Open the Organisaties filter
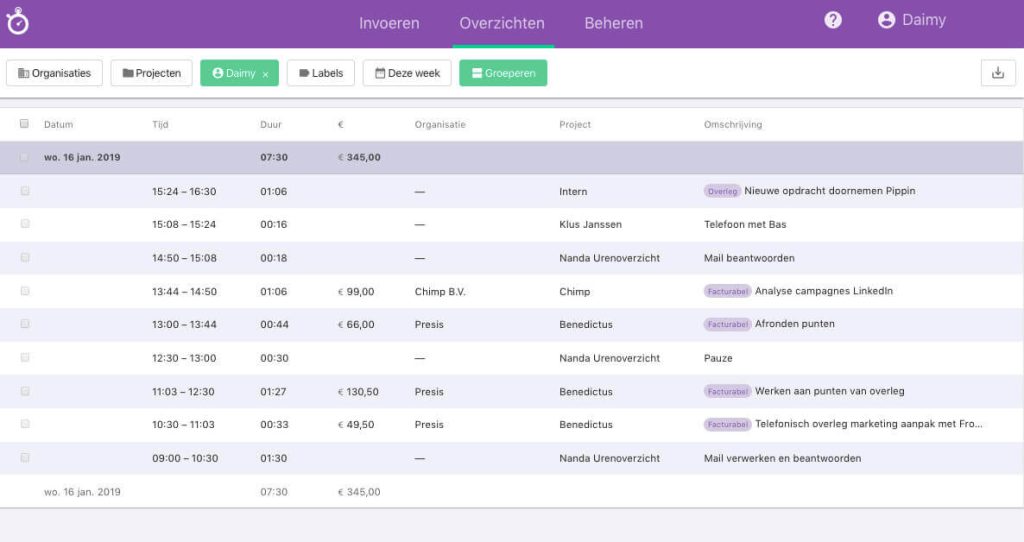This screenshot has width=1024, height=542. tap(54, 73)
